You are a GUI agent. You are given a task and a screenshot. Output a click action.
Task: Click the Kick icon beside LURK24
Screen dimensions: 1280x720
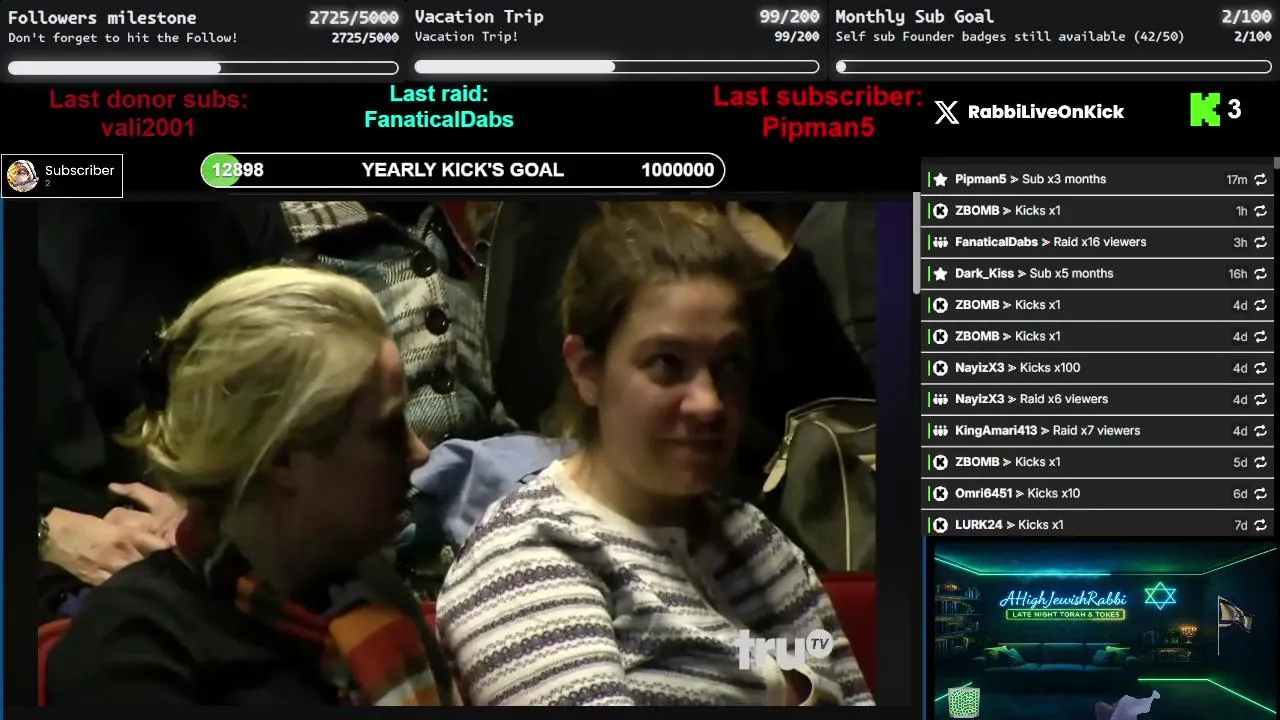pos(940,525)
